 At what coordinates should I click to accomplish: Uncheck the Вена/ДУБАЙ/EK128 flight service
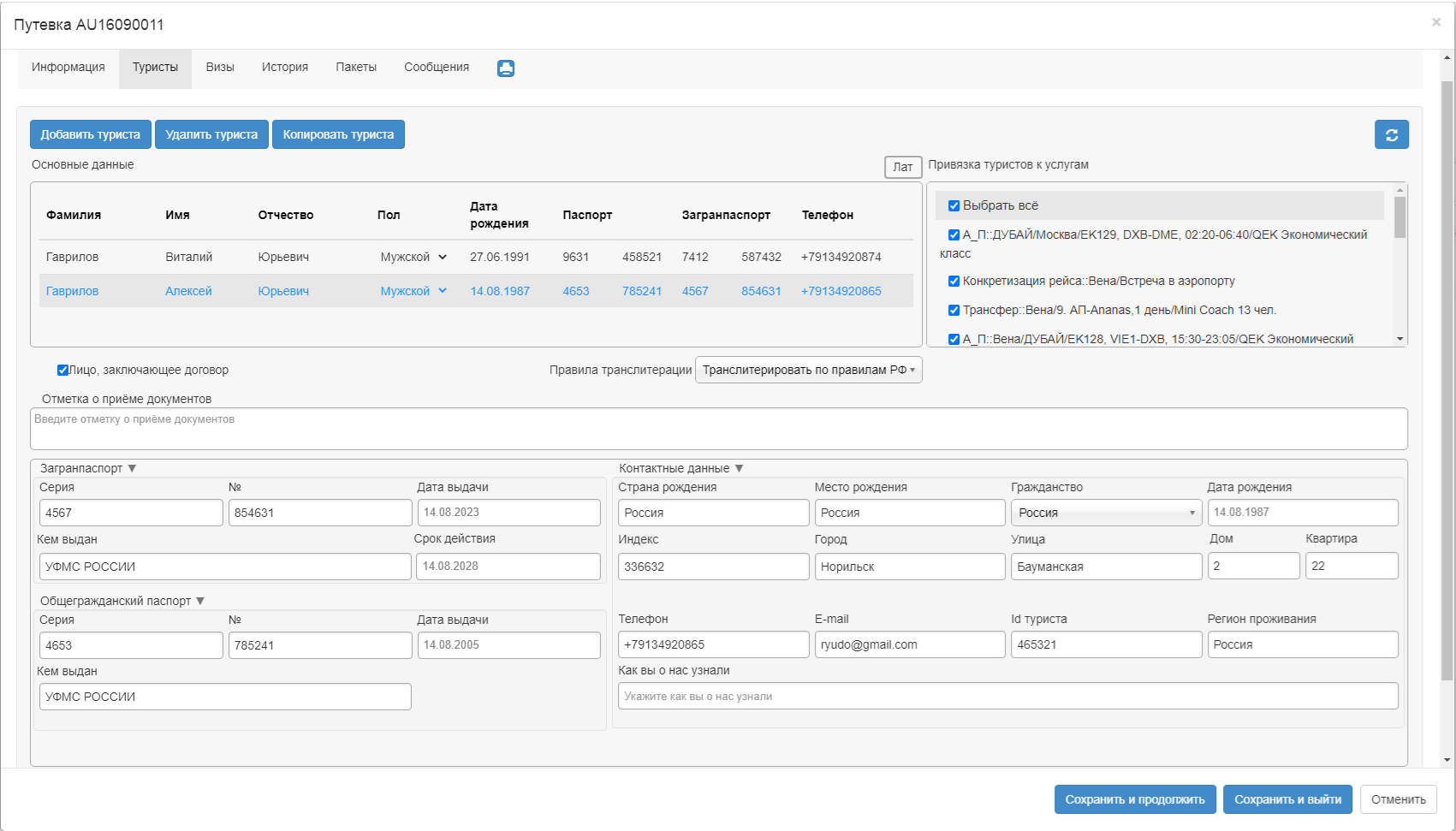(x=954, y=339)
